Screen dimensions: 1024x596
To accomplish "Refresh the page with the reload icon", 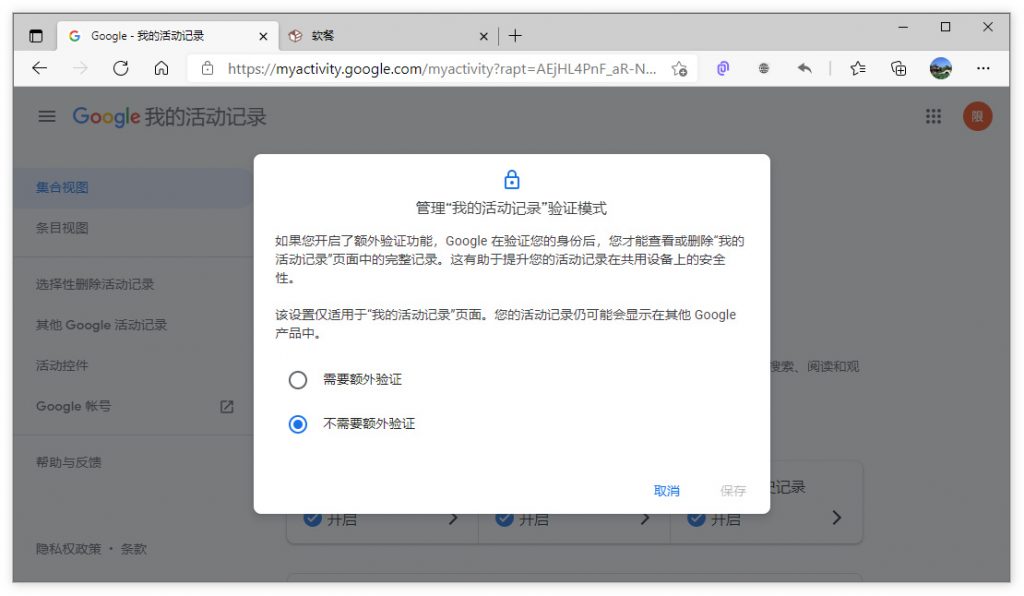I will [121, 68].
